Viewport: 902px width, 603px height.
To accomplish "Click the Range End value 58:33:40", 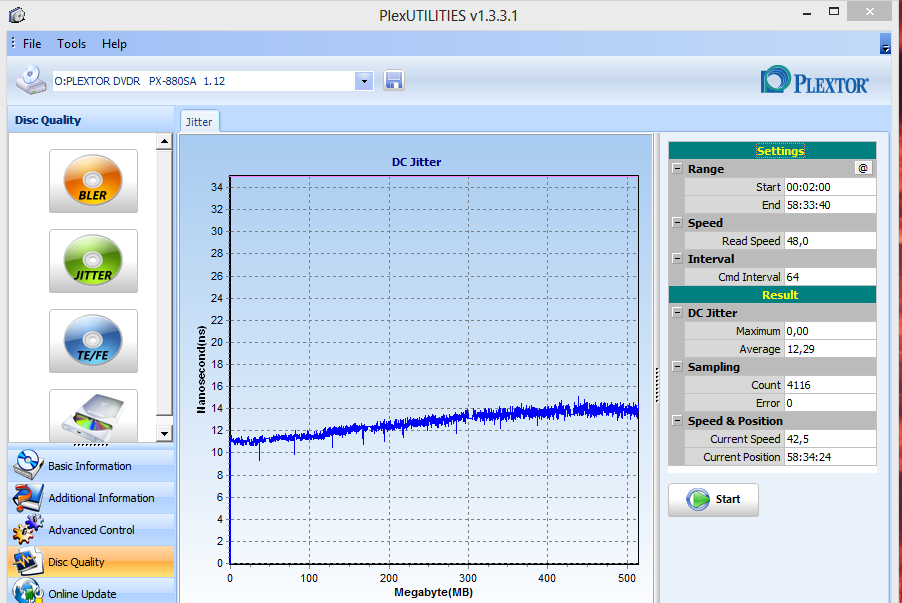I will pyautogui.click(x=830, y=205).
